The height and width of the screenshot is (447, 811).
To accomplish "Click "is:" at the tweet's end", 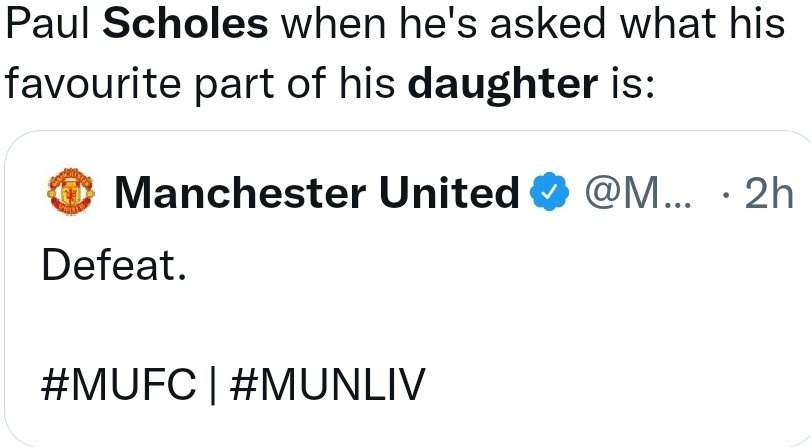I will pos(632,86).
